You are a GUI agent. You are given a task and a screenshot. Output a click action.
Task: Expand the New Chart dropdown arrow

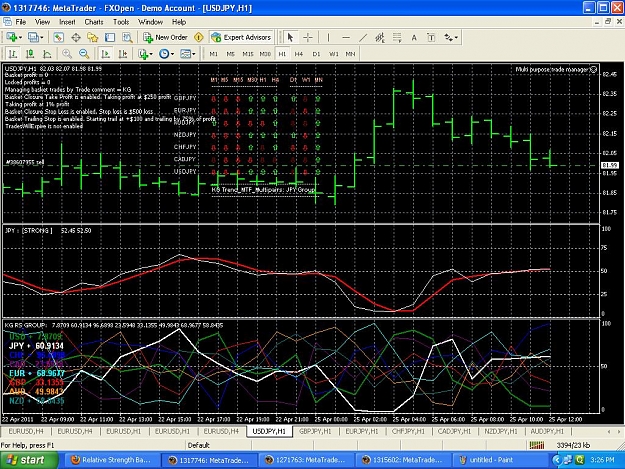(x=21, y=37)
